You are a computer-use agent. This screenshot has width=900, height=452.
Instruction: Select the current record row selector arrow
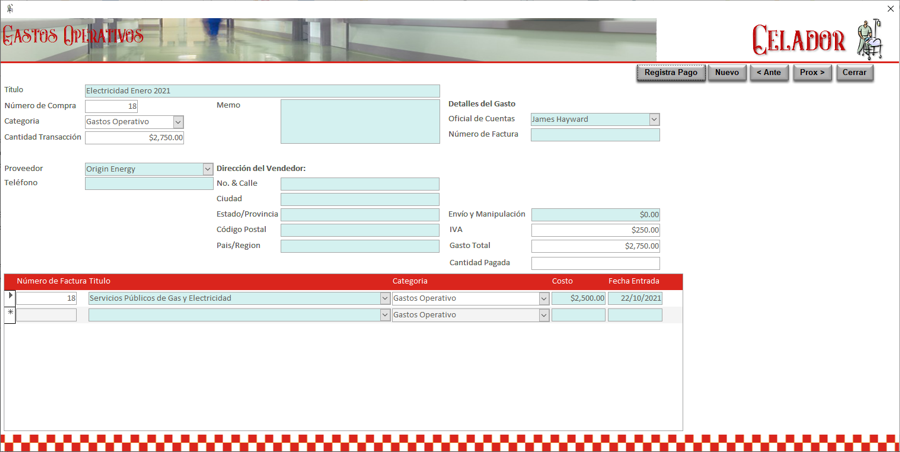[x=10, y=297]
